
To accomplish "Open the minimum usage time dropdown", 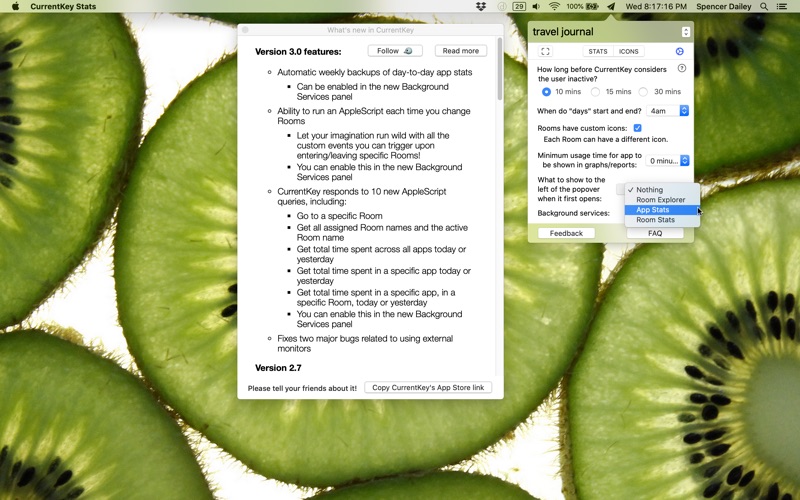I will (x=667, y=161).
